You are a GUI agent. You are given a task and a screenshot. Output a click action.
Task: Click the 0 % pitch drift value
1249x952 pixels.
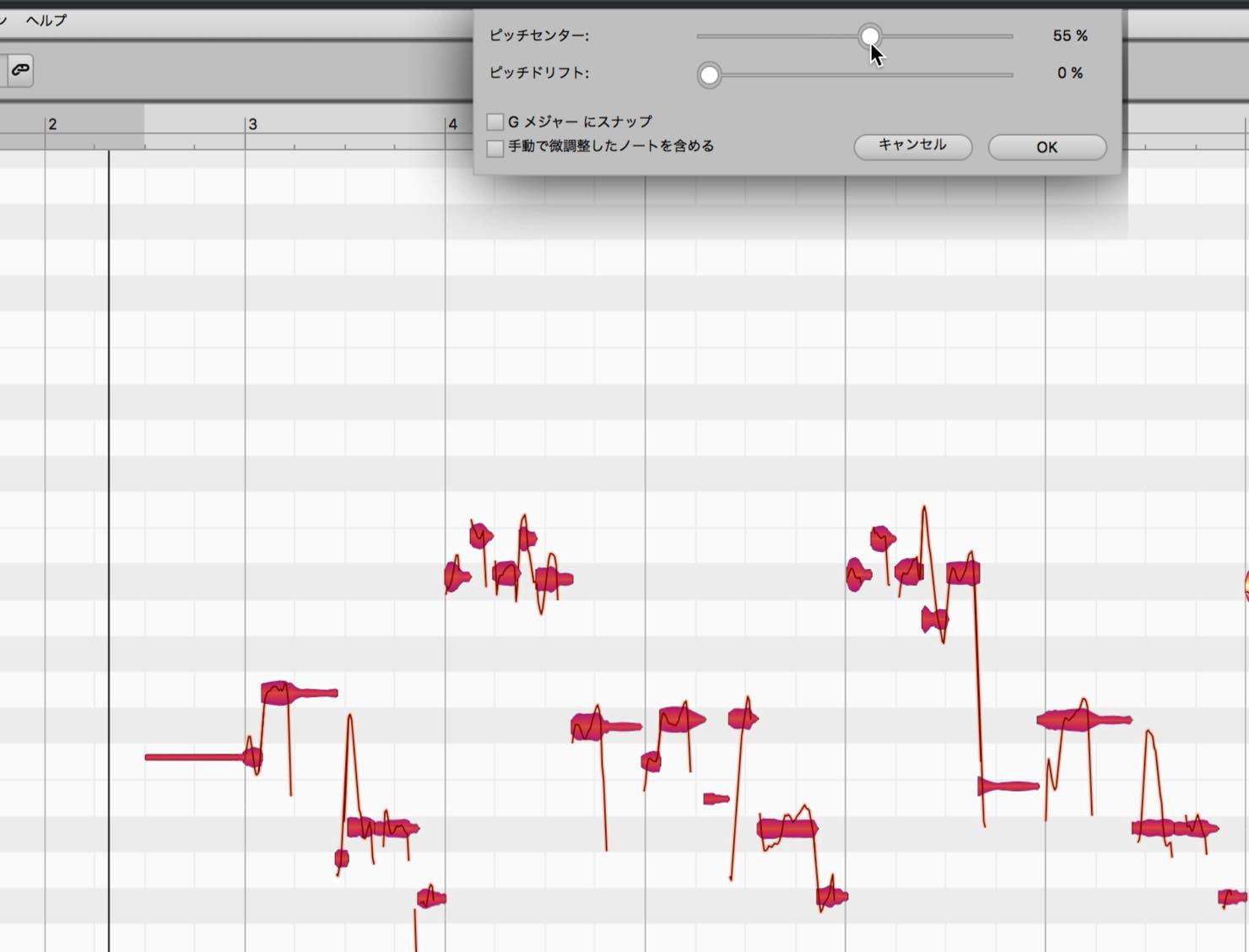point(1070,73)
